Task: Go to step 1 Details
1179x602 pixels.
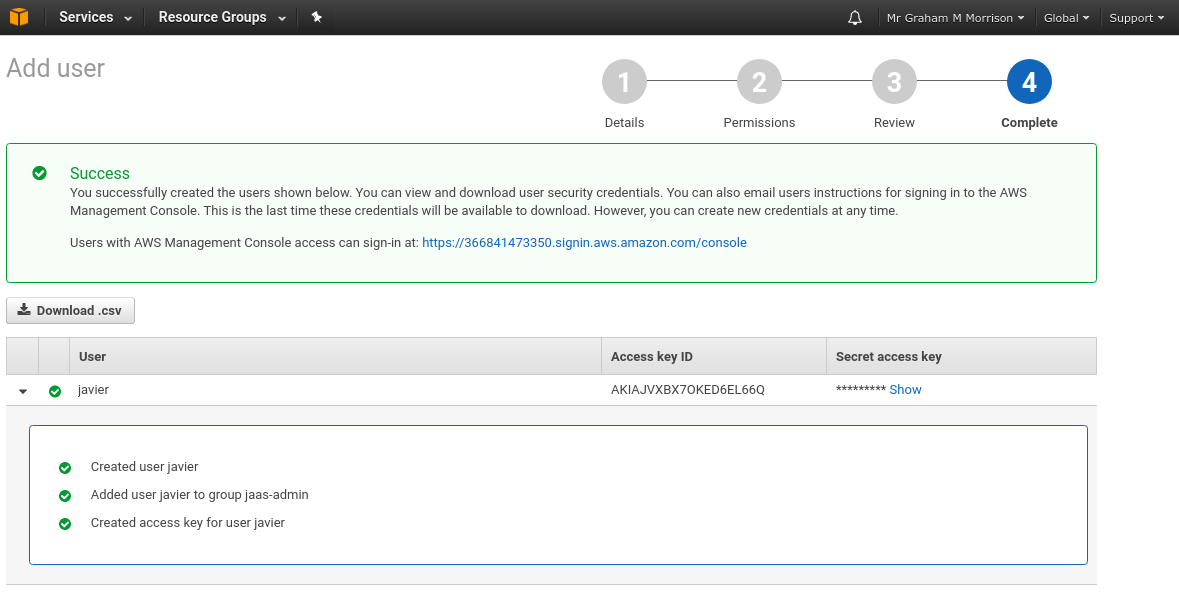Action: (x=624, y=82)
